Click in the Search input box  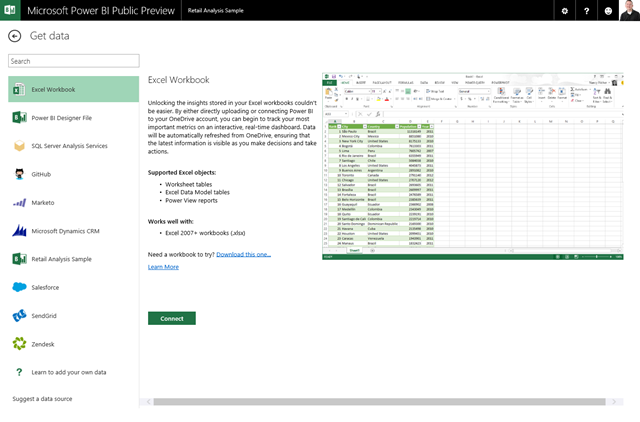(x=73, y=62)
